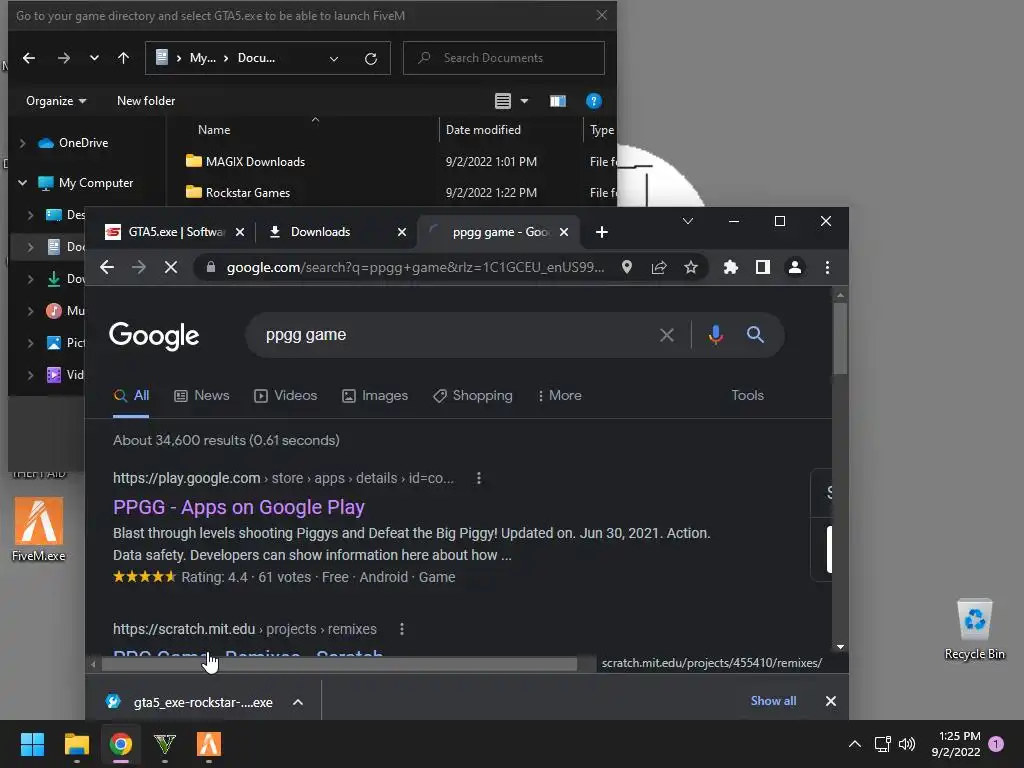Change file view layout icon
Image resolution: width=1024 pixels, height=768 pixels.
pyautogui.click(x=503, y=101)
